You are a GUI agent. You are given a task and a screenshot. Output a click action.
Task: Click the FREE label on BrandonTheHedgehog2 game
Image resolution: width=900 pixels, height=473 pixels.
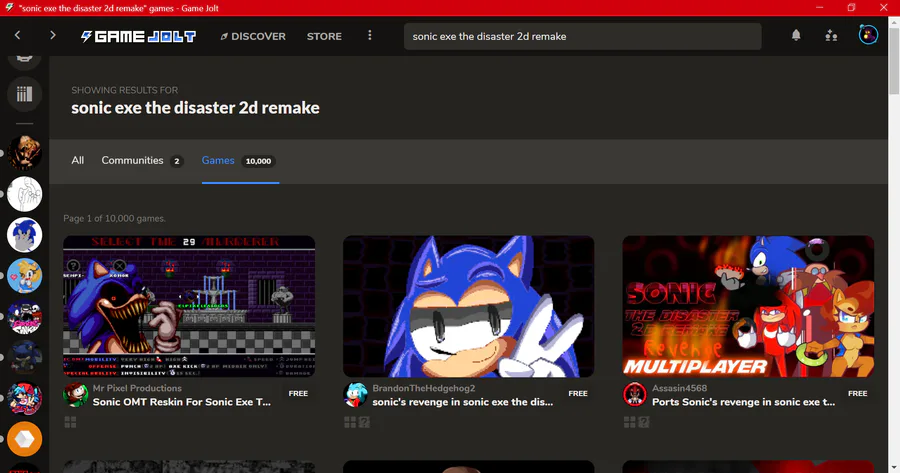[x=578, y=394]
